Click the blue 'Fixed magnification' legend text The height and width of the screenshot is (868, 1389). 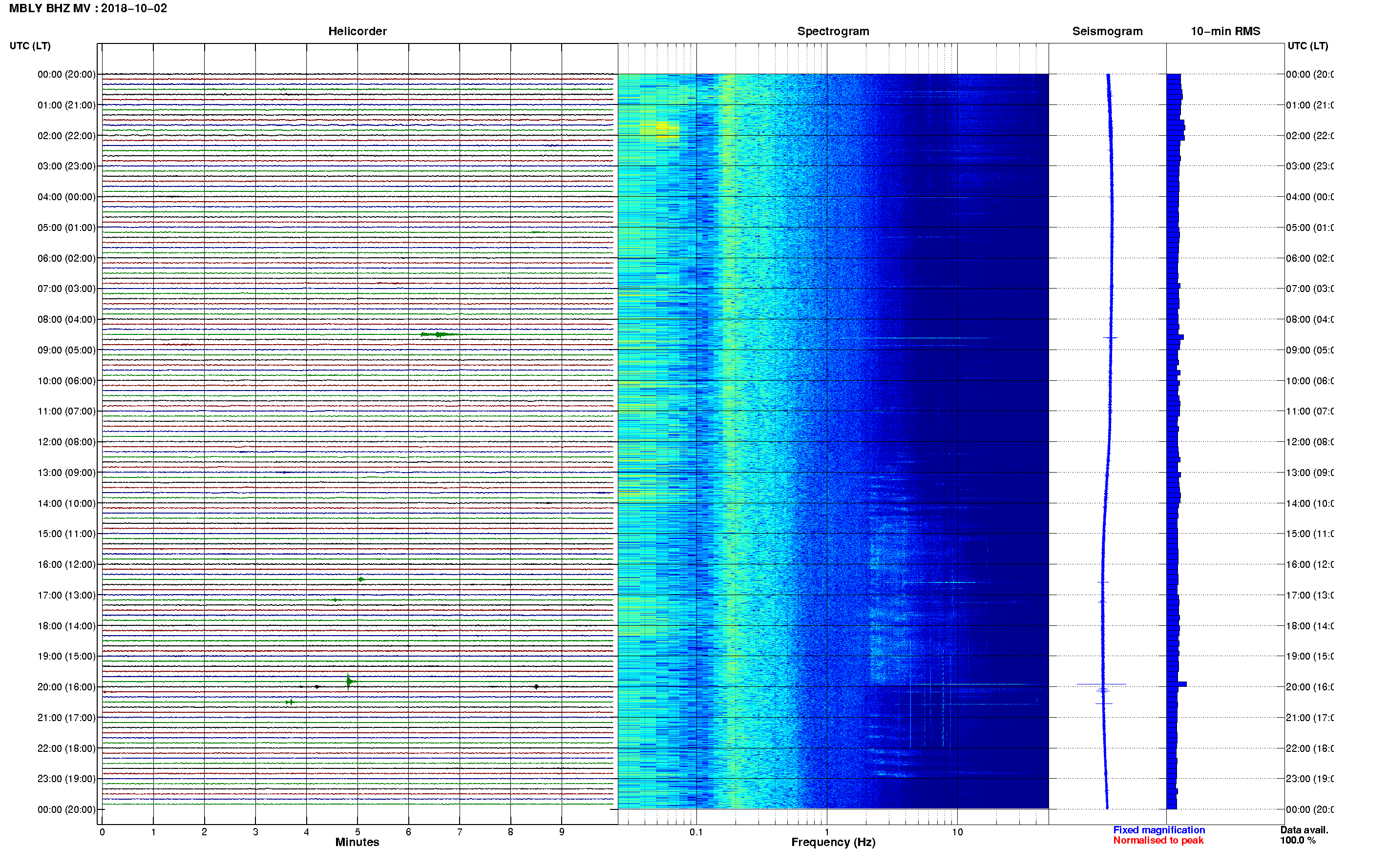tap(1159, 830)
